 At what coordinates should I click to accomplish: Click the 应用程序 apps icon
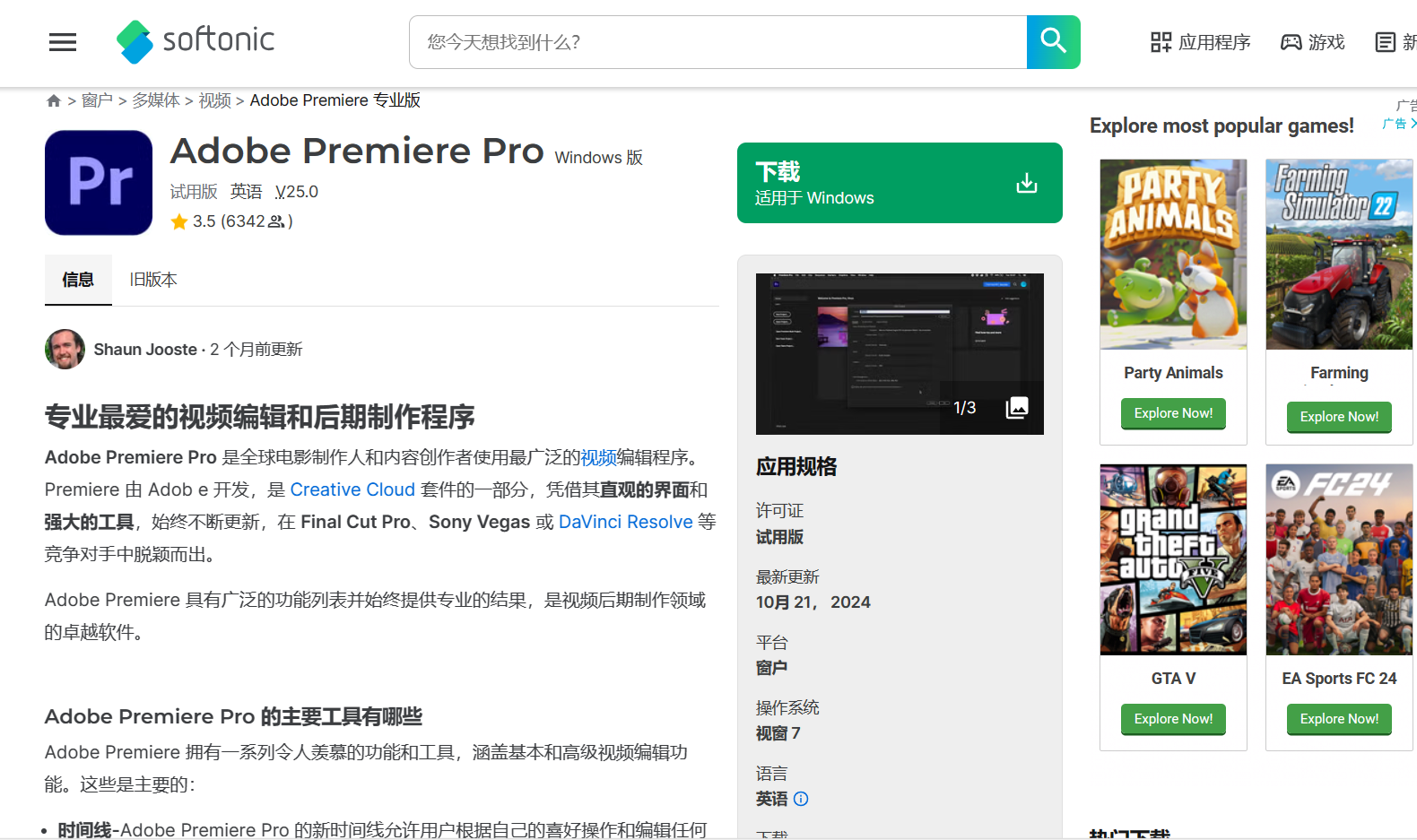[x=1161, y=42]
